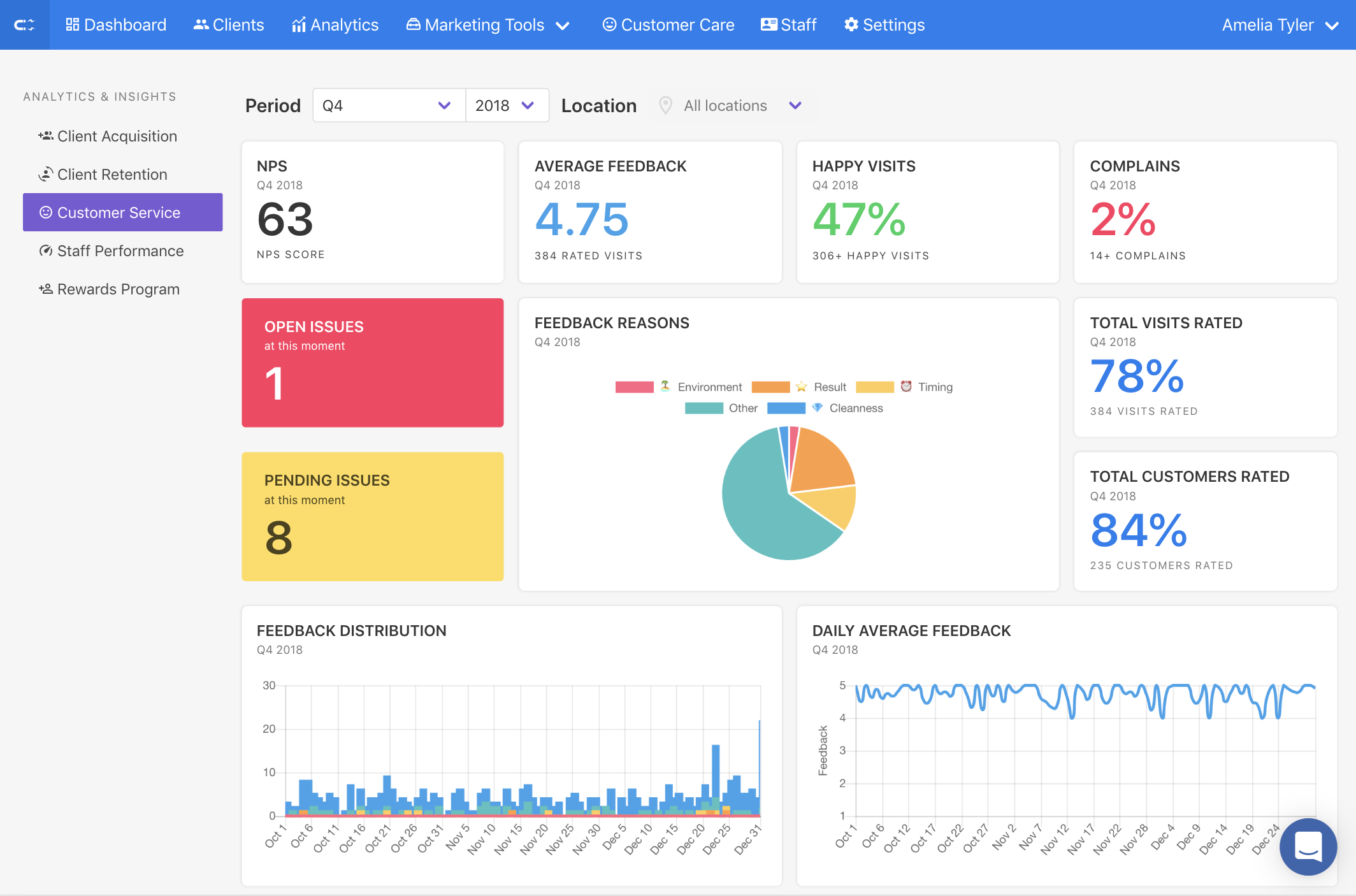
Task: Click the Settings gear icon
Action: point(851,25)
